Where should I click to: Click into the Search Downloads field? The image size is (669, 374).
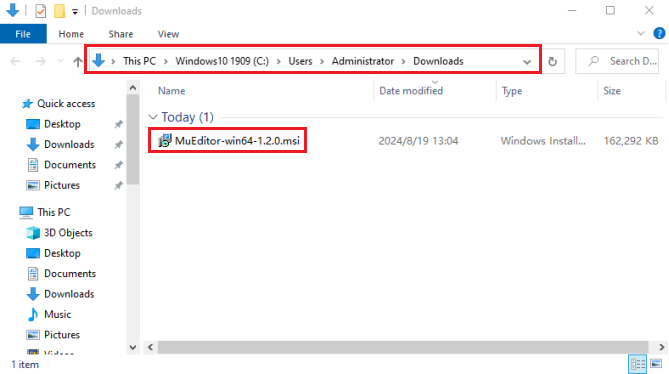pyautogui.click(x=617, y=61)
